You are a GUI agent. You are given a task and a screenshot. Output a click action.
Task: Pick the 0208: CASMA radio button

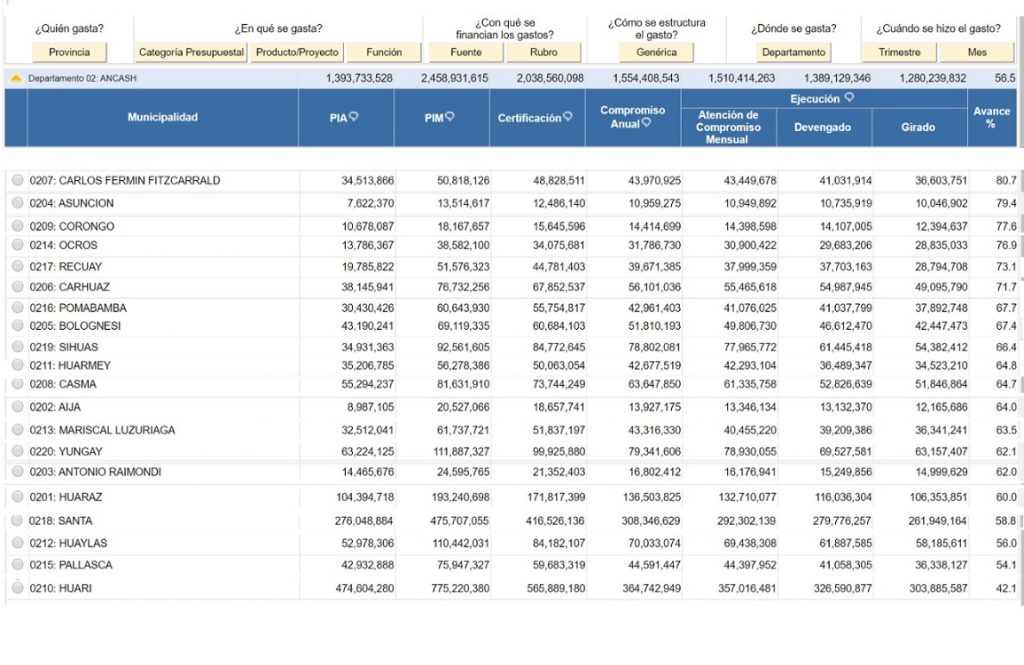(17, 384)
